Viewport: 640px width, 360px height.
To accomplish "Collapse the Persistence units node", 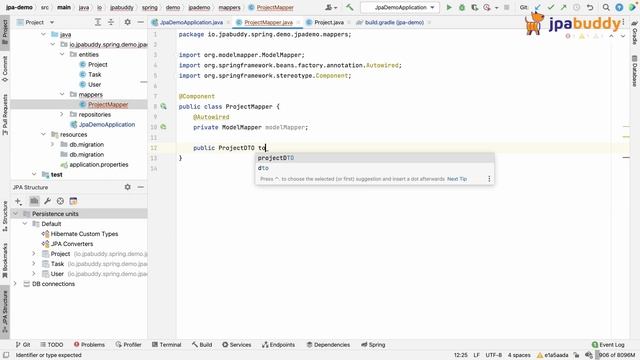I will pyautogui.click(x=16, y=214).
